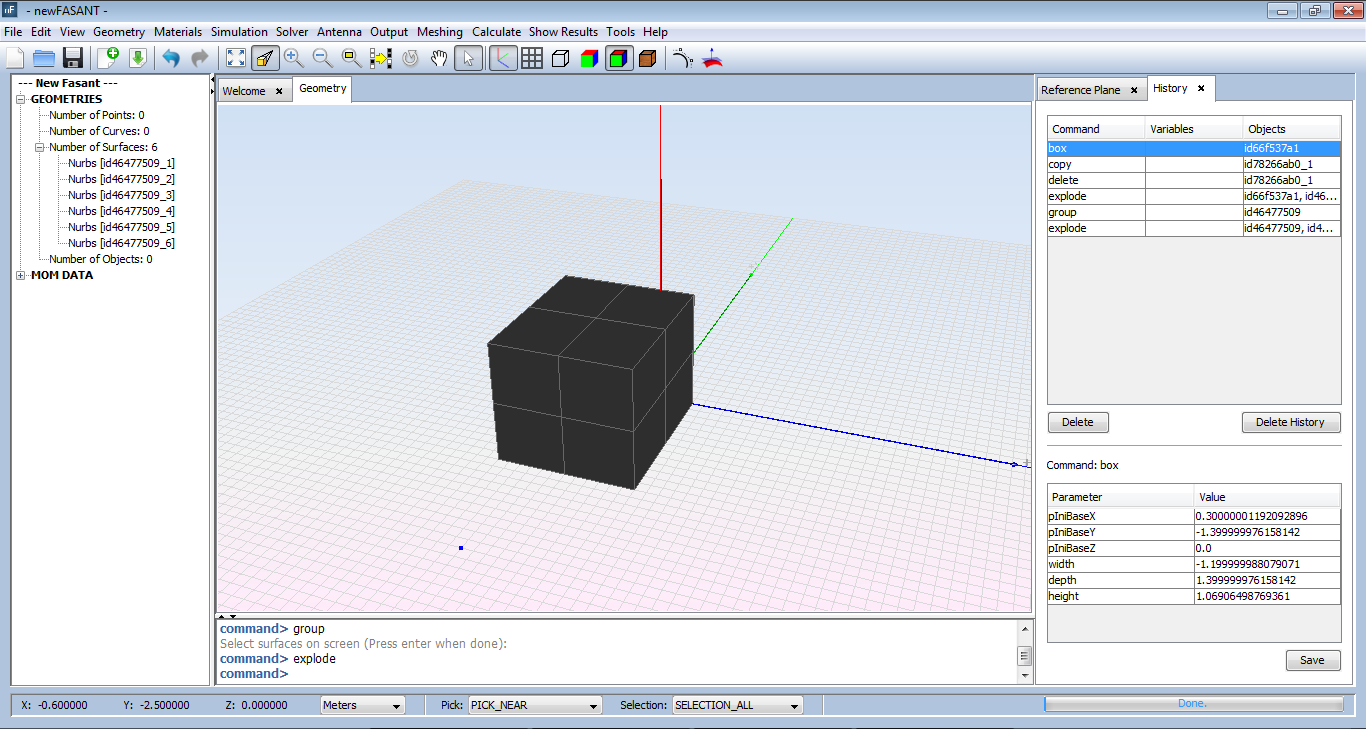The width and height of the screenshot is (1366, 729).
Task: Click the Zoom Out magnifier icon
Action: 323,58
